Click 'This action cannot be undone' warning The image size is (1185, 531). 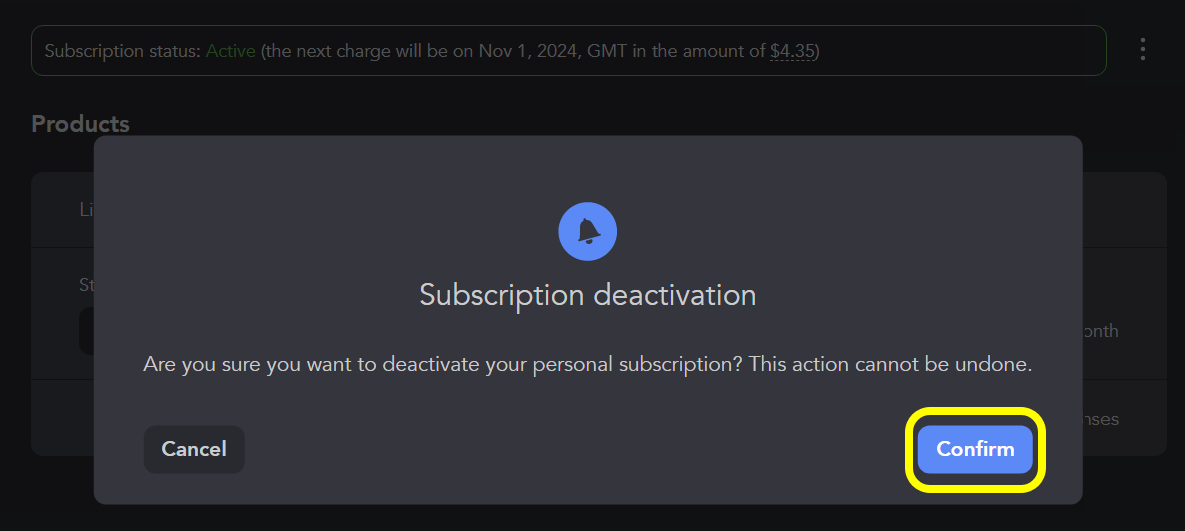[x=890, y=364]
